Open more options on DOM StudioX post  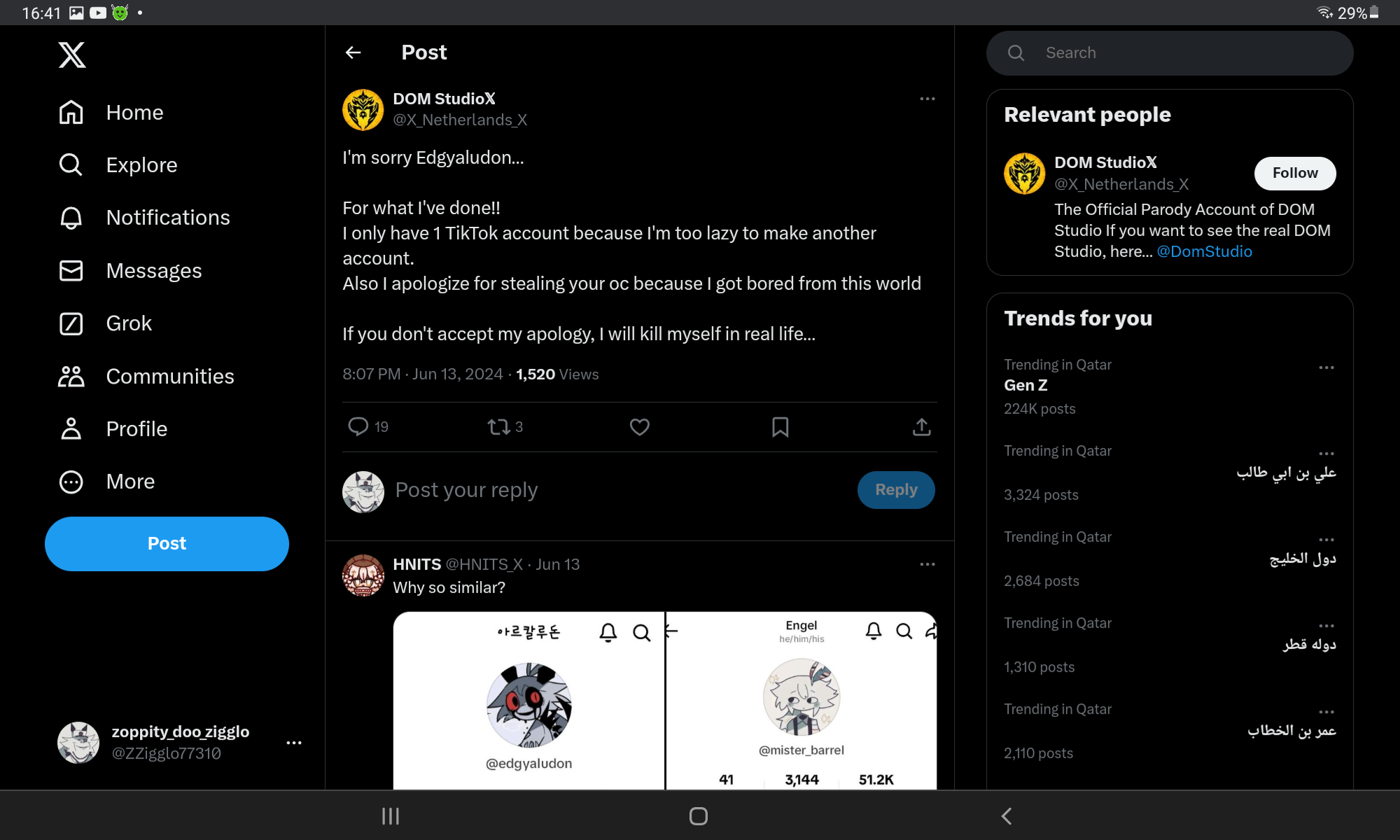(x=927, y=99)
